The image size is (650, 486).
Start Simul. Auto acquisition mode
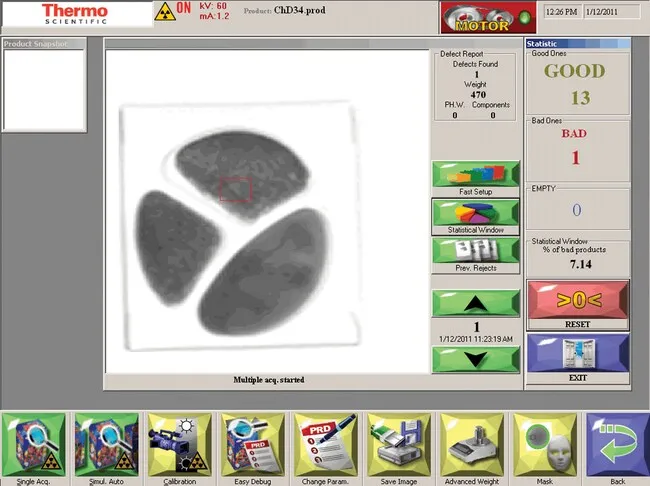point(105,442)
